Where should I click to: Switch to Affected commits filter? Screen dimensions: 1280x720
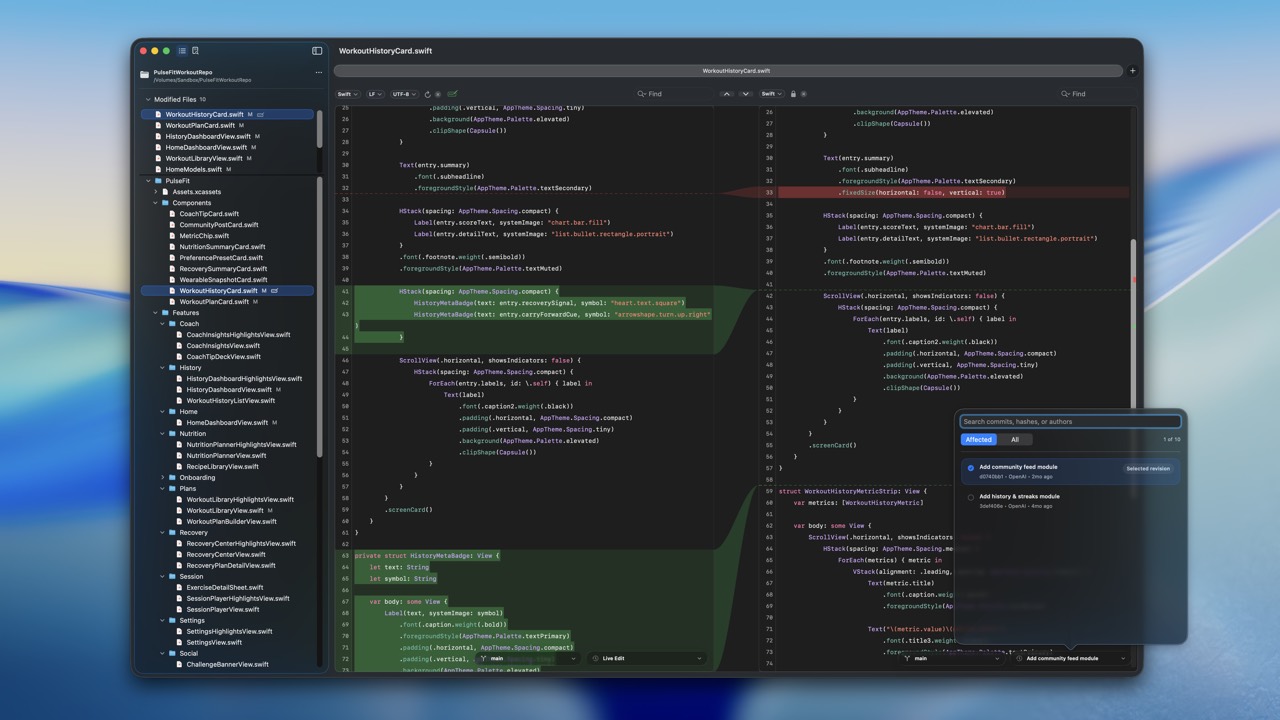point(979,440)
